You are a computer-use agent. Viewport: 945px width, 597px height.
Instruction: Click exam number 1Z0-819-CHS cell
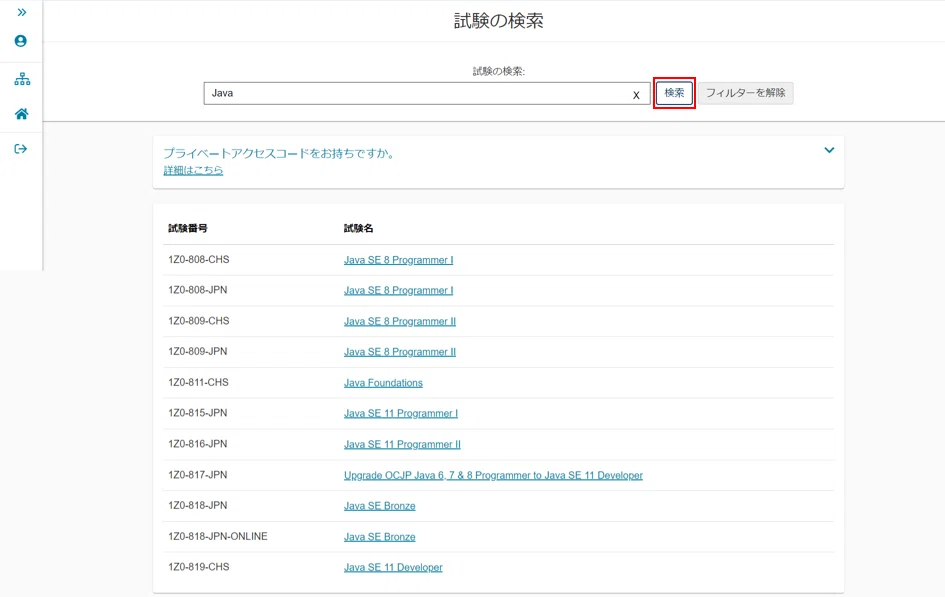199,567
